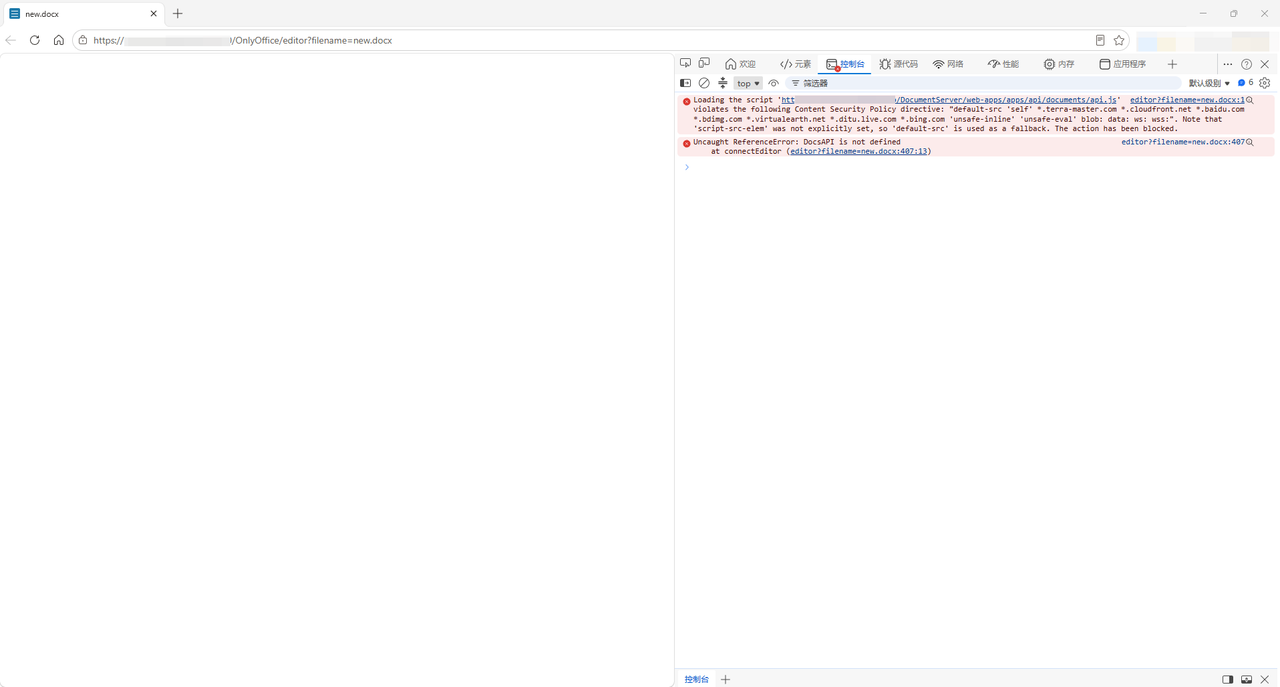Image resolution: width=1280 pixels, height=687 pixels.
Task: Switch to the 内存 (Memory) tab
Action: tap(1059, 64)
